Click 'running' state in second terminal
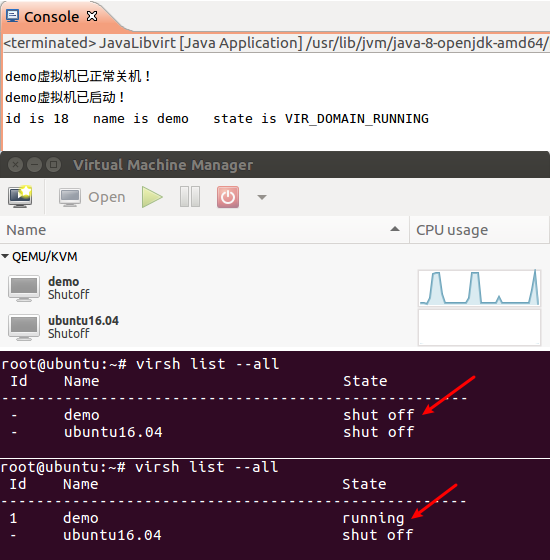This screenshot has height=560, width=550. click(373, 519)
